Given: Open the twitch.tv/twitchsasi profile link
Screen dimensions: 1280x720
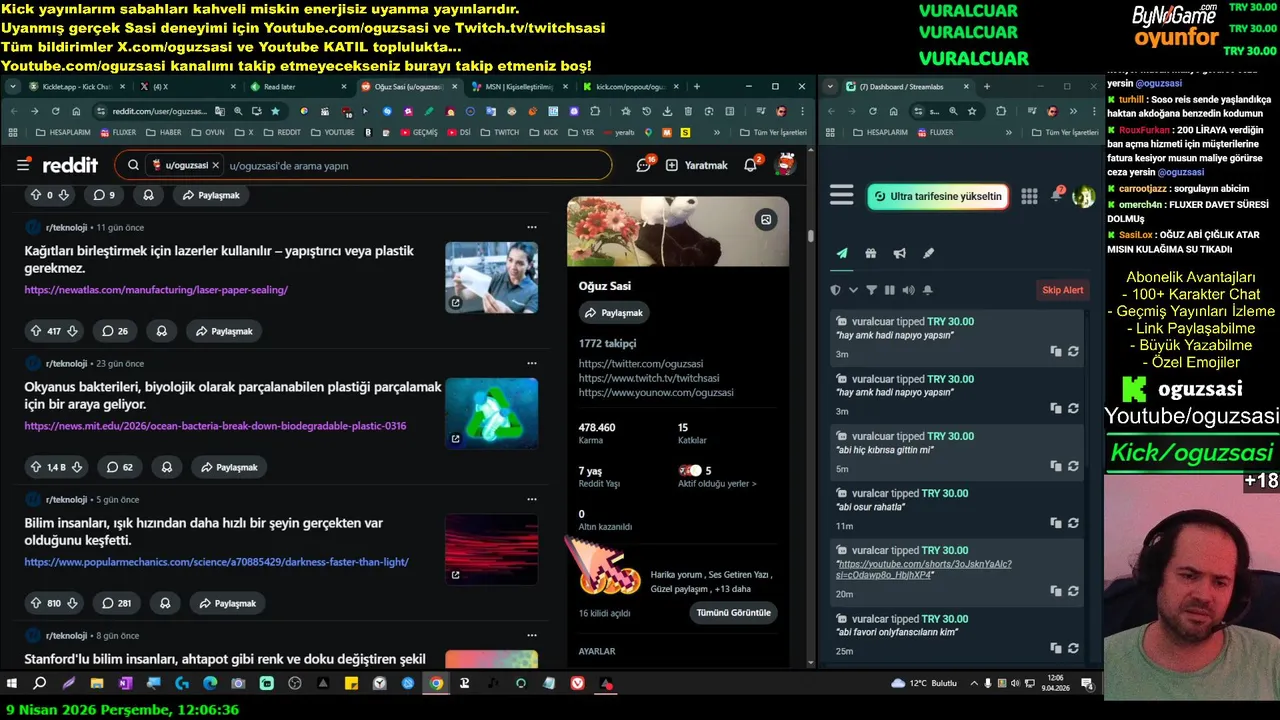Looking at the screenshot, I should 649,378.
